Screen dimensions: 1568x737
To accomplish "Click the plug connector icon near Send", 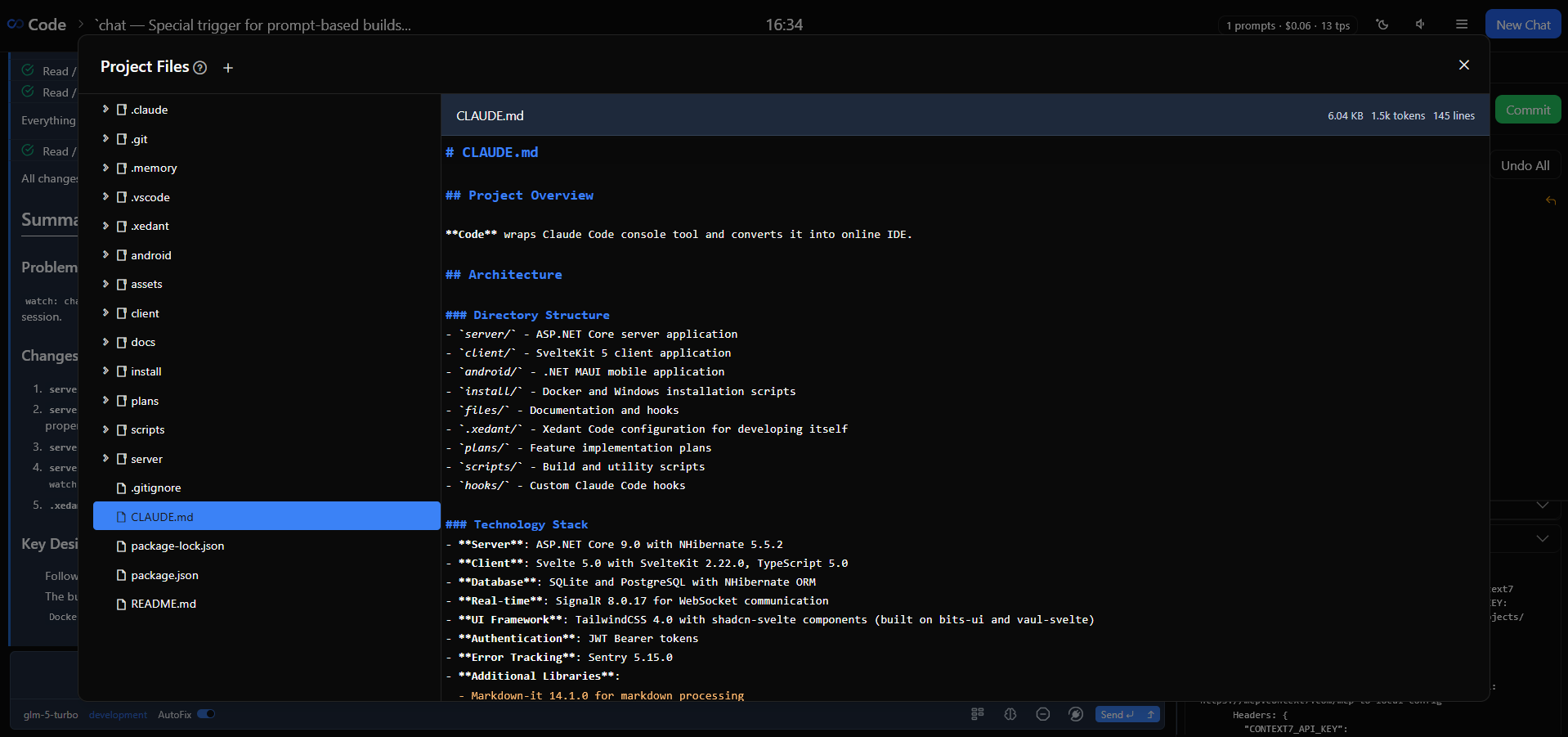I will tap(1076, 714).
